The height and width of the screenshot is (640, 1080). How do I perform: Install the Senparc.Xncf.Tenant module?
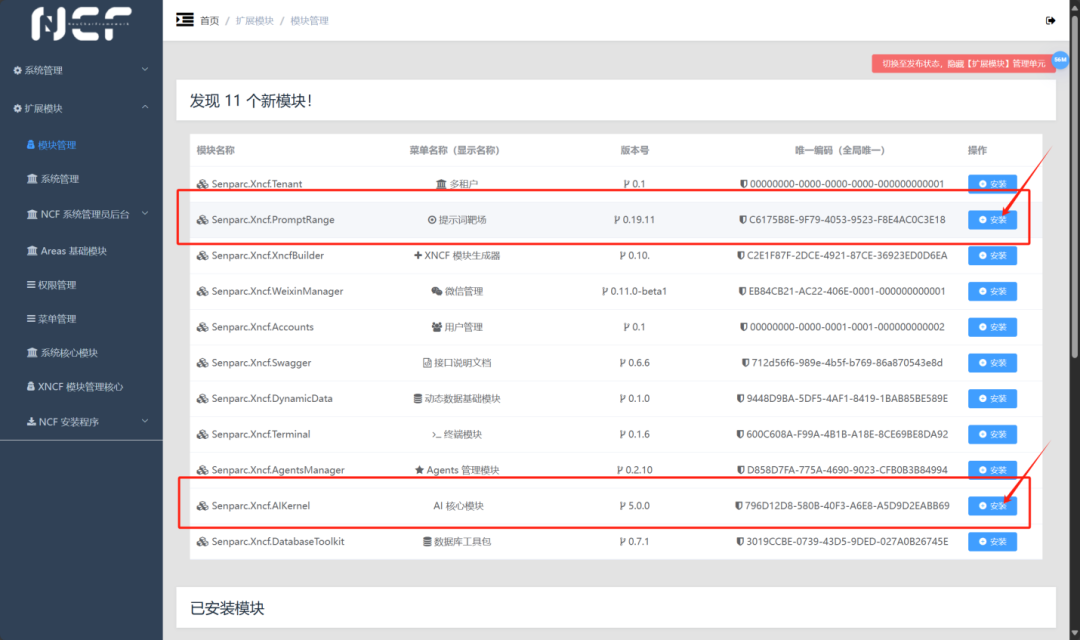point(993,184)
